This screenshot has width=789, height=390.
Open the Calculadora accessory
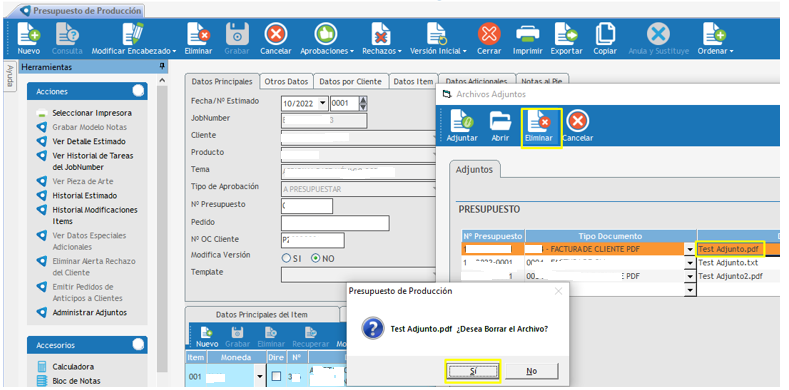click(73, 367)
